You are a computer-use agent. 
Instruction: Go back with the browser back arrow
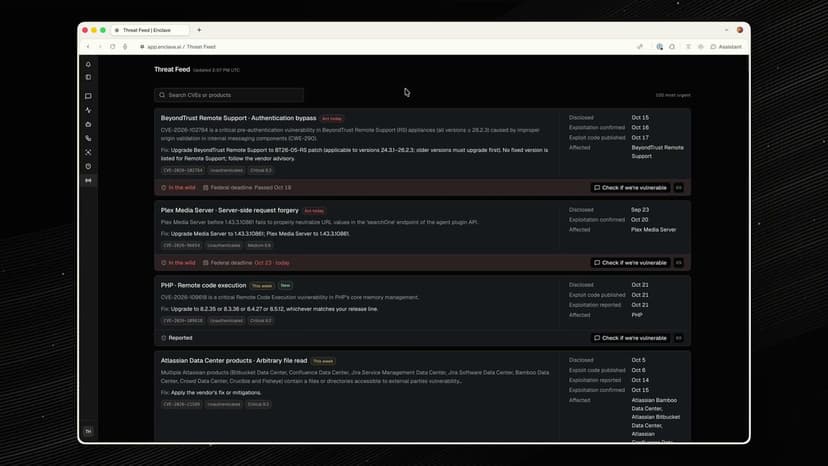tap(88, 46)
